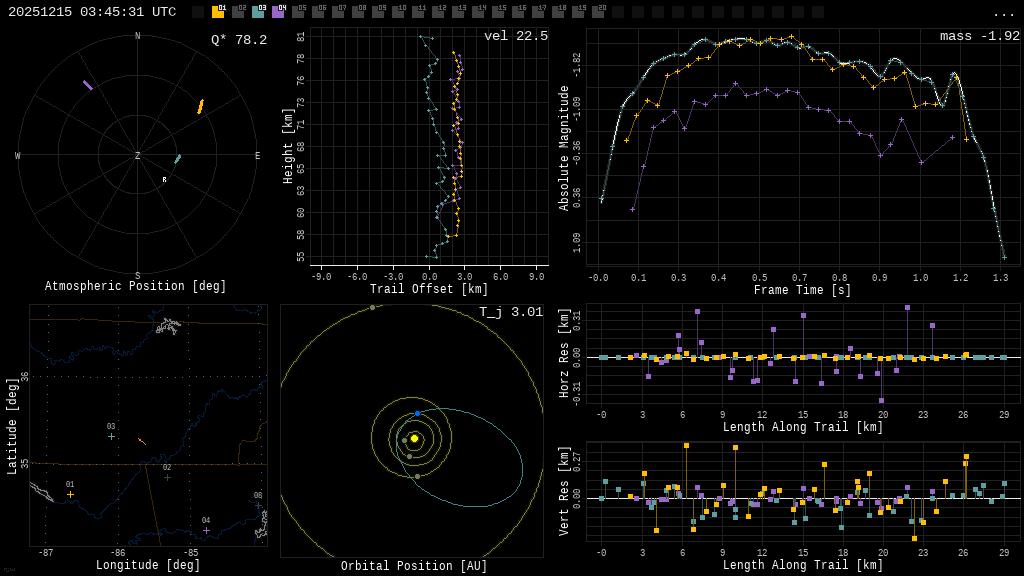Click the mass -1.92 readout
The width and height of the screenshot is (1024, 576).
[980, 36]
